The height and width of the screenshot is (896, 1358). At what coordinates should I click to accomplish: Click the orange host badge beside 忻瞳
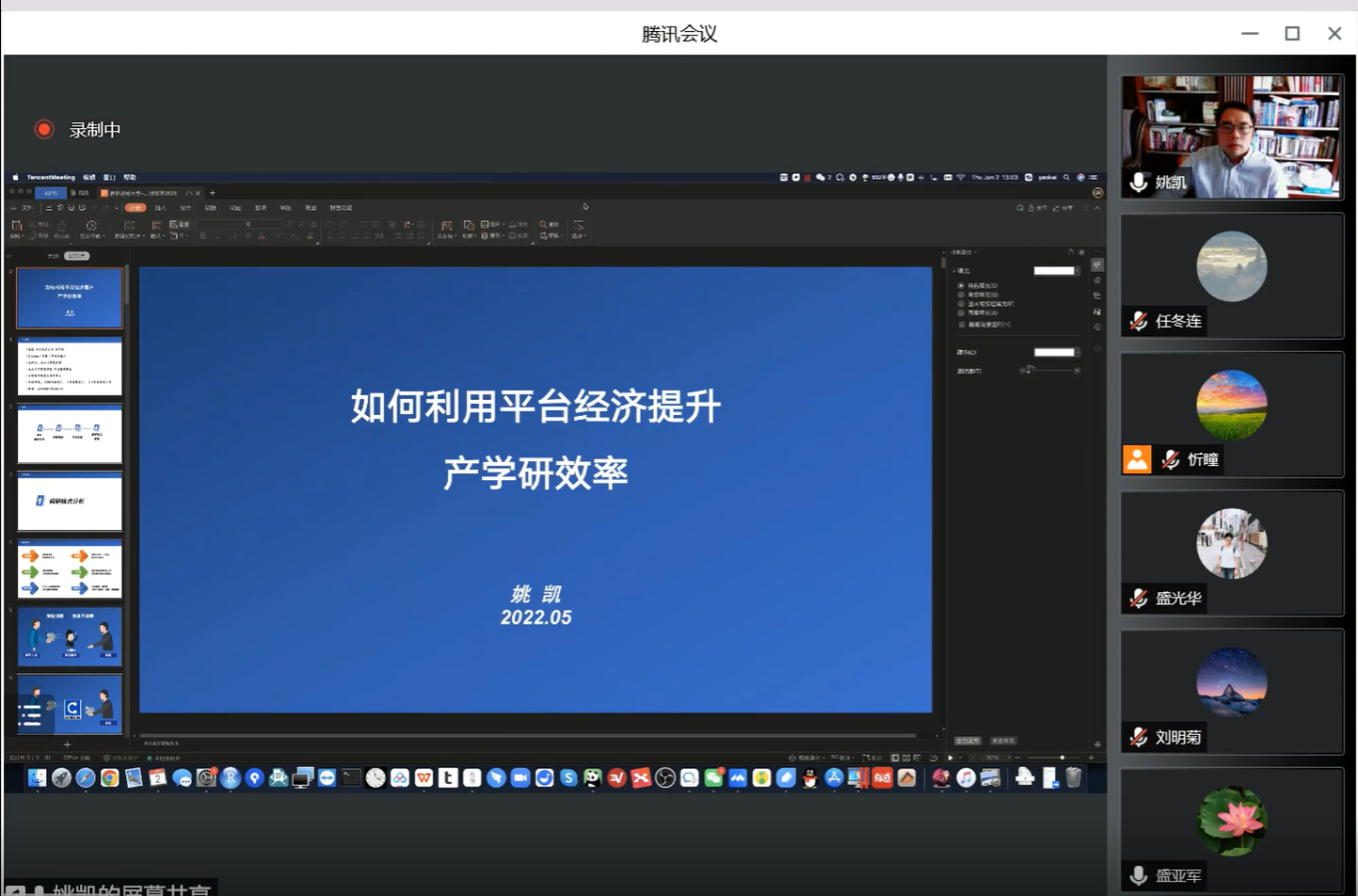pos(1137,459)
